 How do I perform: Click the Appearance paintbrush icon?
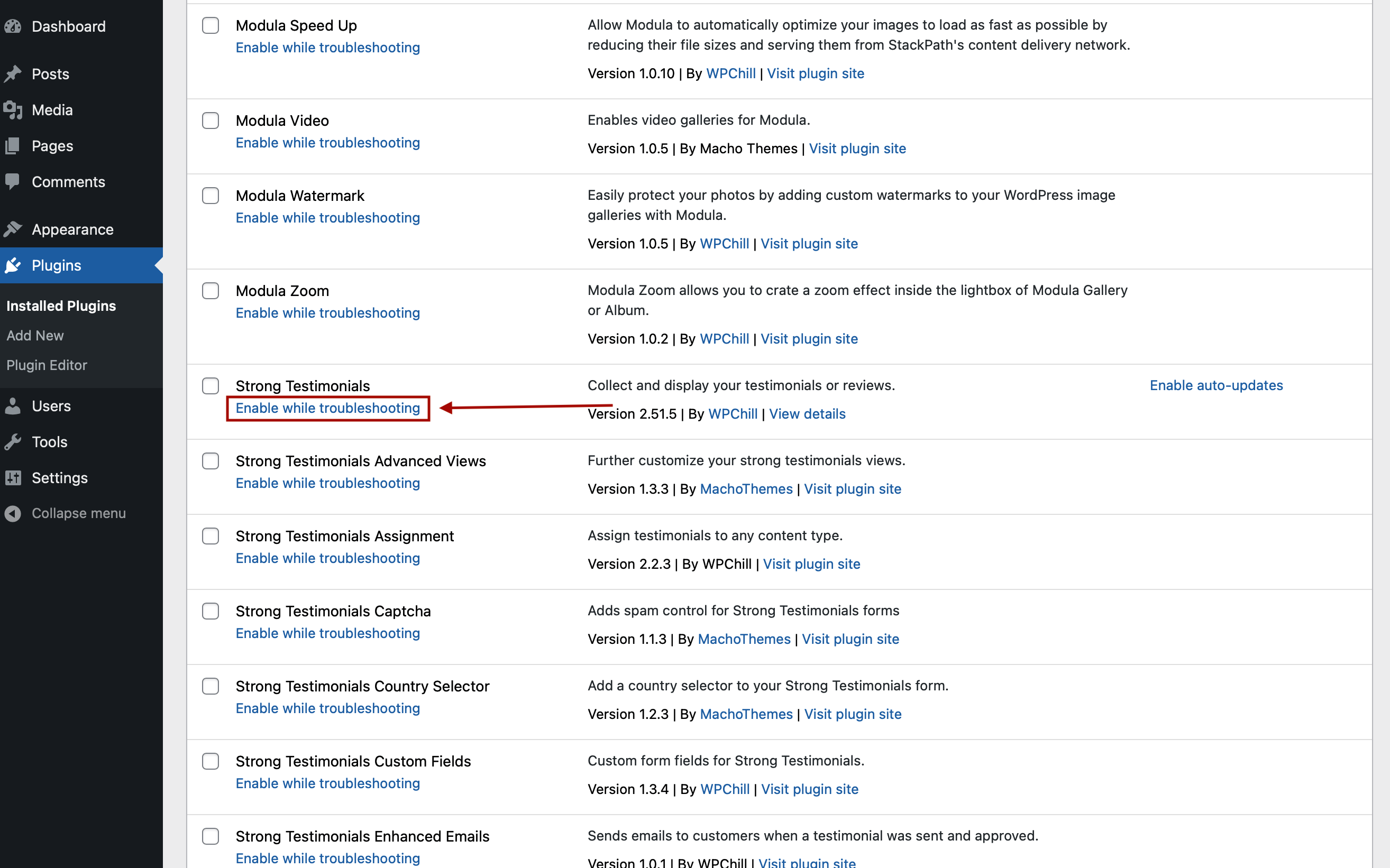pyautogui.click(x=13, y=229)
